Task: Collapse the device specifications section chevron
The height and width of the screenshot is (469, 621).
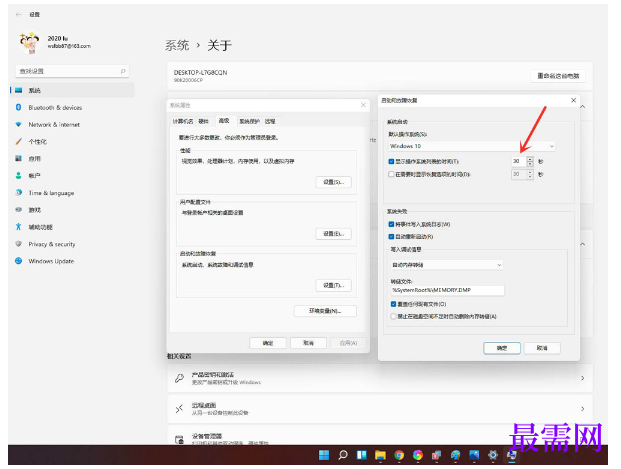Action: [583, 107]
